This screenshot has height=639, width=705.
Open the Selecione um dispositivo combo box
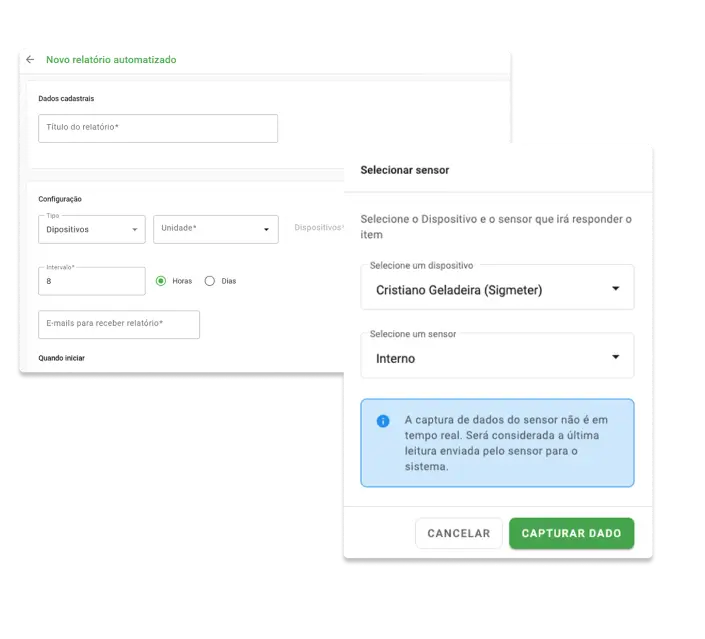(x=496, y=289)
